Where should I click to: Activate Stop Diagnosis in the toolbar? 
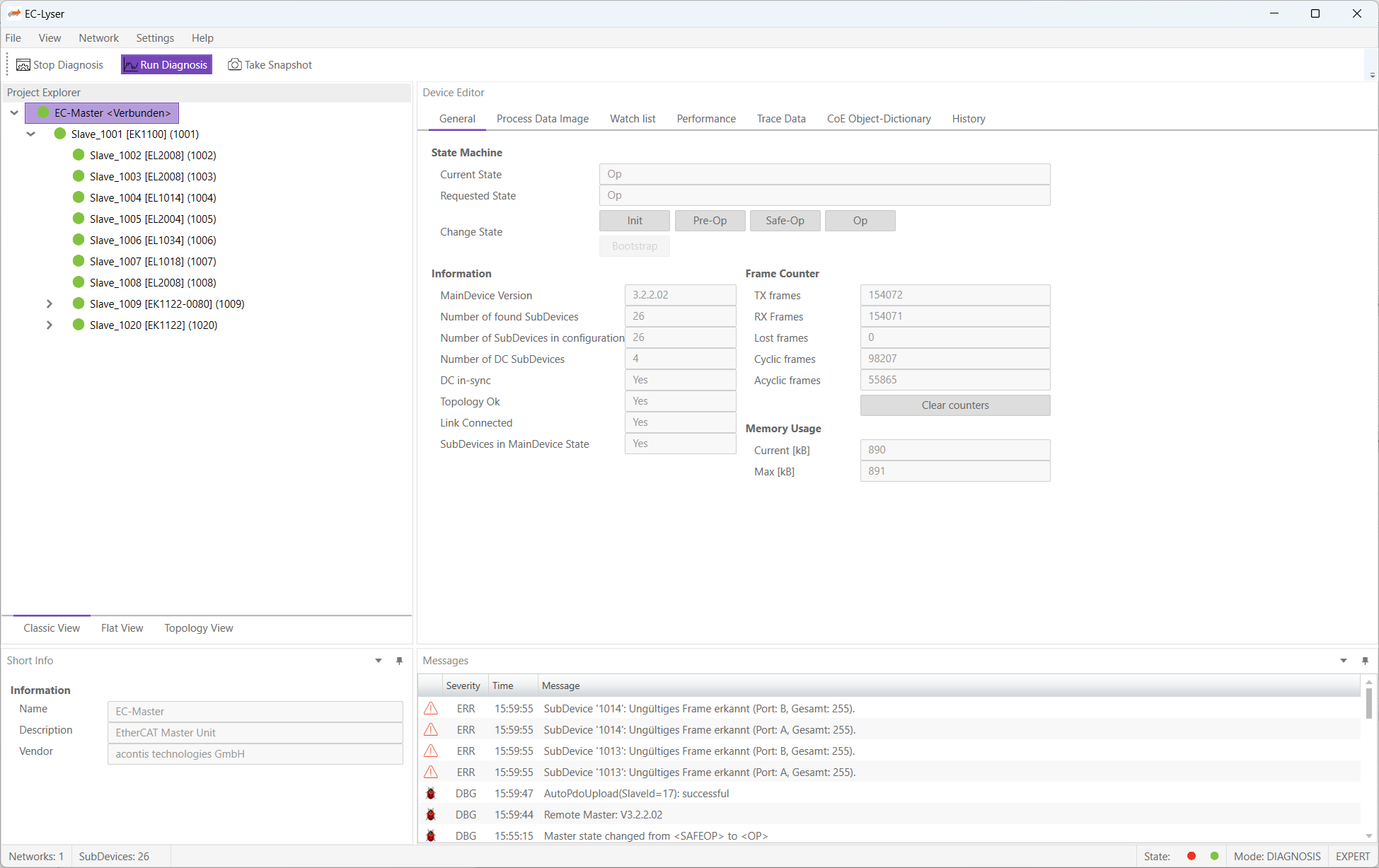tap(59, 64)
